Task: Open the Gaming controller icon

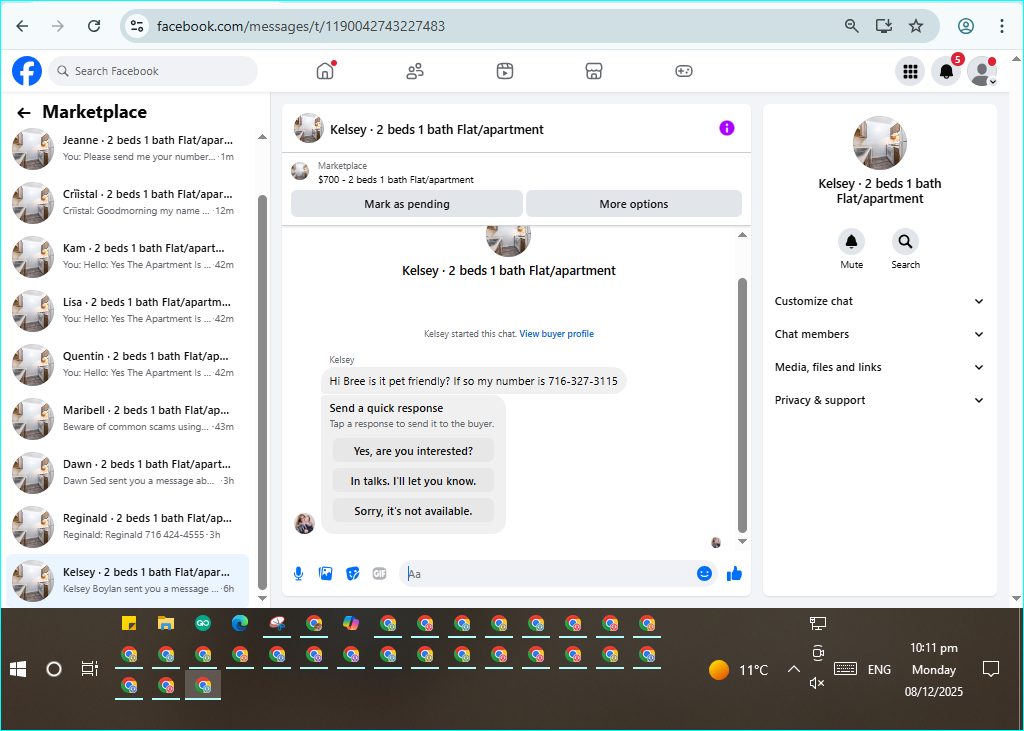Action: [x=684, y=71]
